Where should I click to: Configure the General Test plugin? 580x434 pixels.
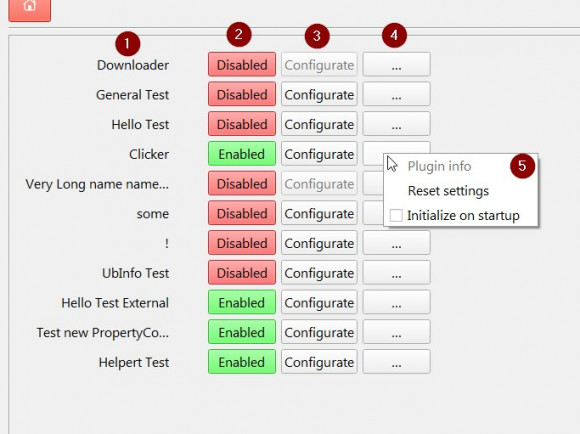(319, 94)
